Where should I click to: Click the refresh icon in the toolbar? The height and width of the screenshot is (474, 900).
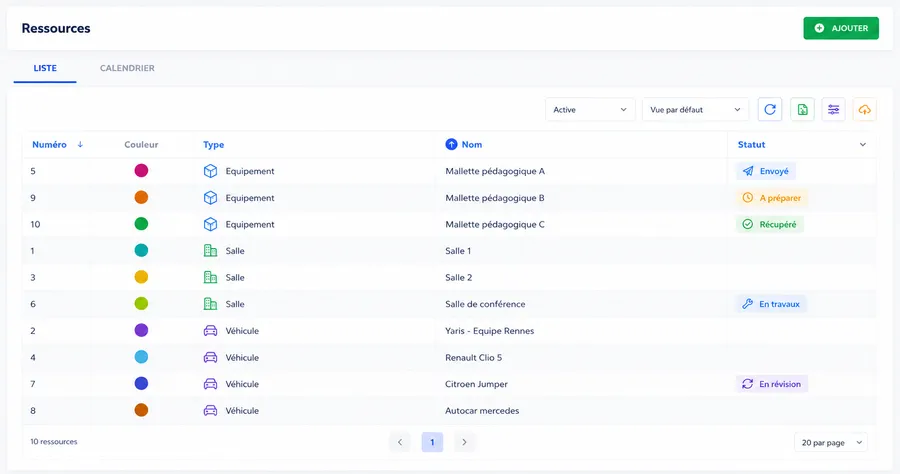770,110
